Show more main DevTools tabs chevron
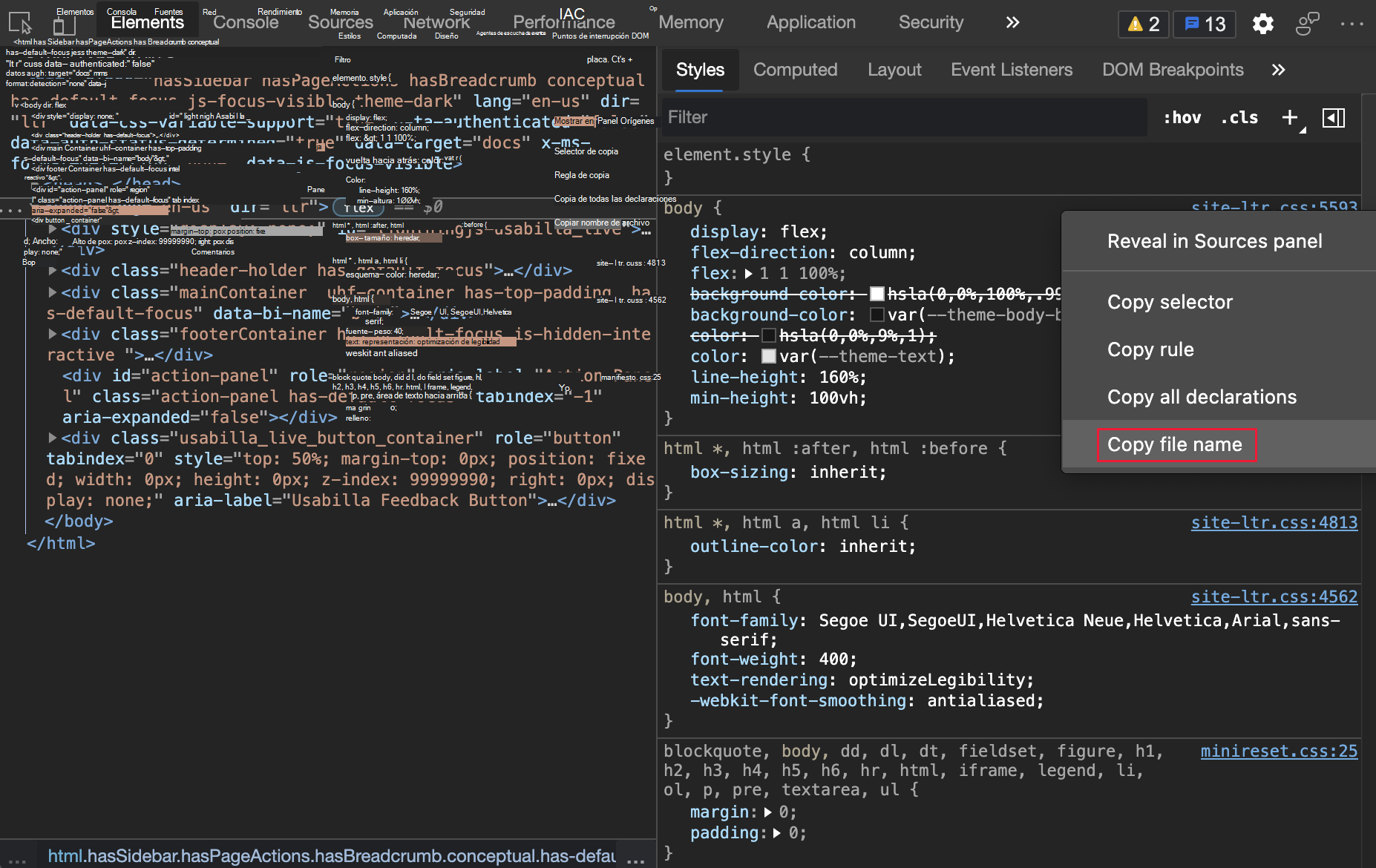 coord(1012,22)
